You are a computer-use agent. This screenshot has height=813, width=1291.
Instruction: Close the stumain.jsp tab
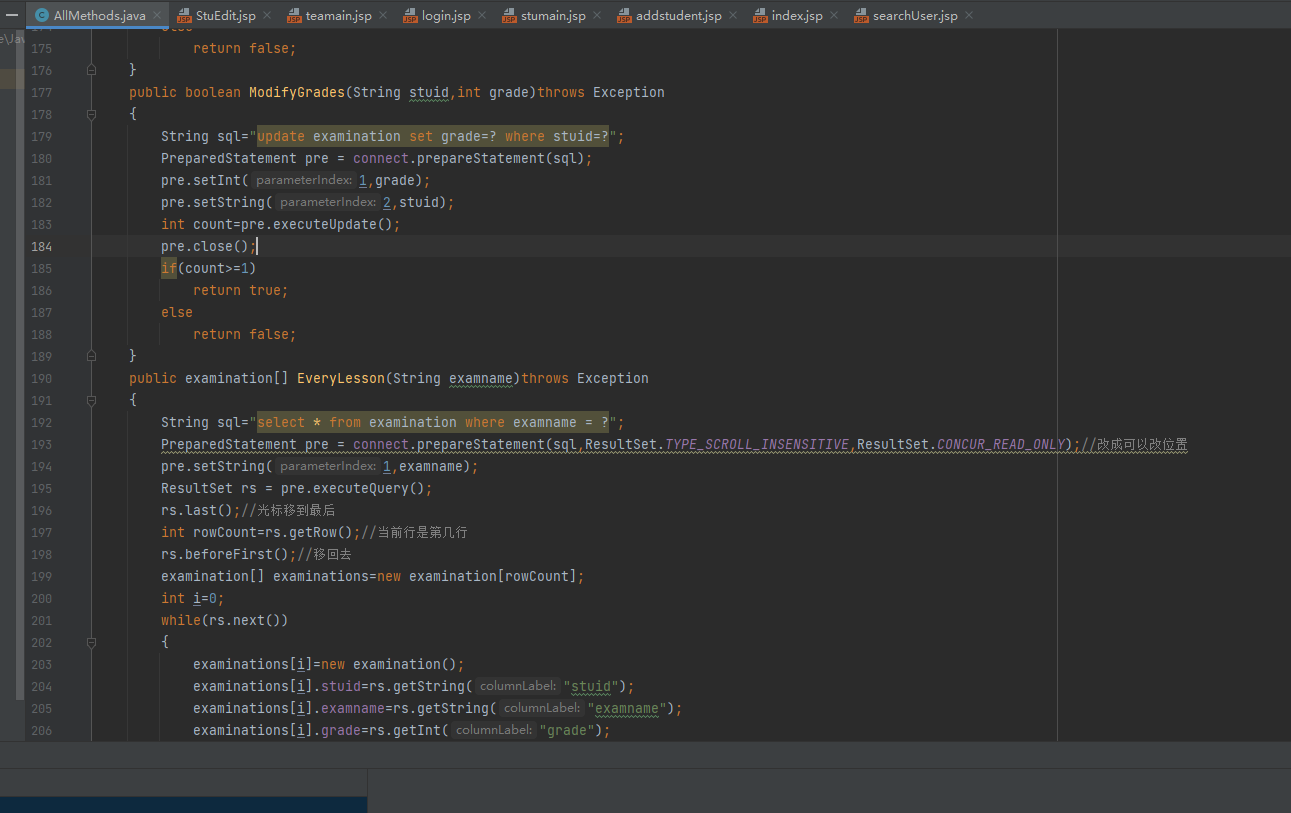click(x=597, y=16)
